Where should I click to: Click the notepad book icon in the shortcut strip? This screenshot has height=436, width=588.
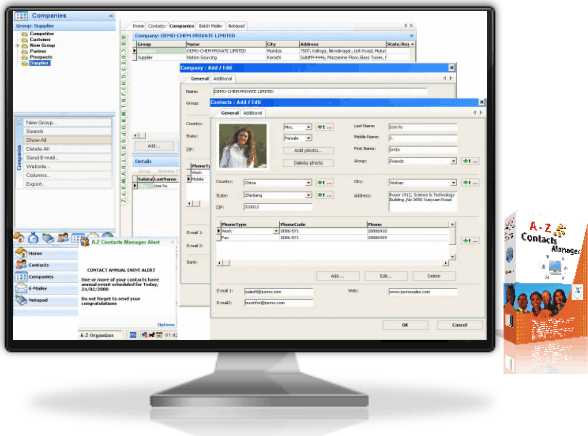click(x=48, y=238)
